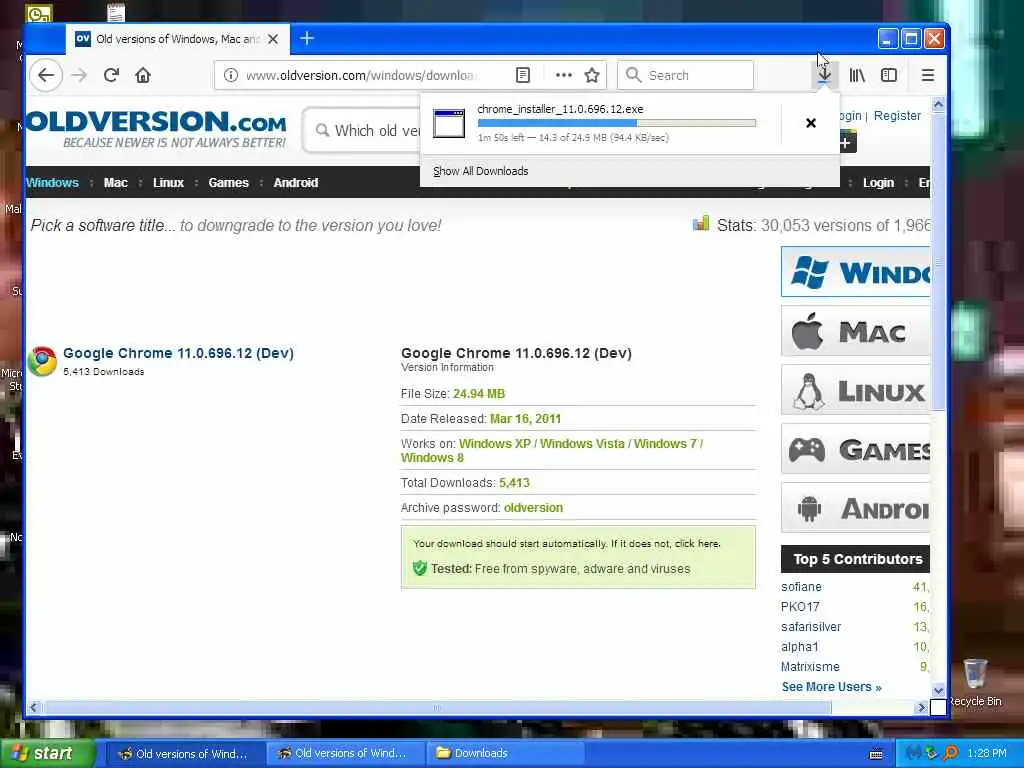Viewport: 1024px width, 768px height.
Task: Click the Date Released Mar 16, 2011 value
Action: [525, 419]
